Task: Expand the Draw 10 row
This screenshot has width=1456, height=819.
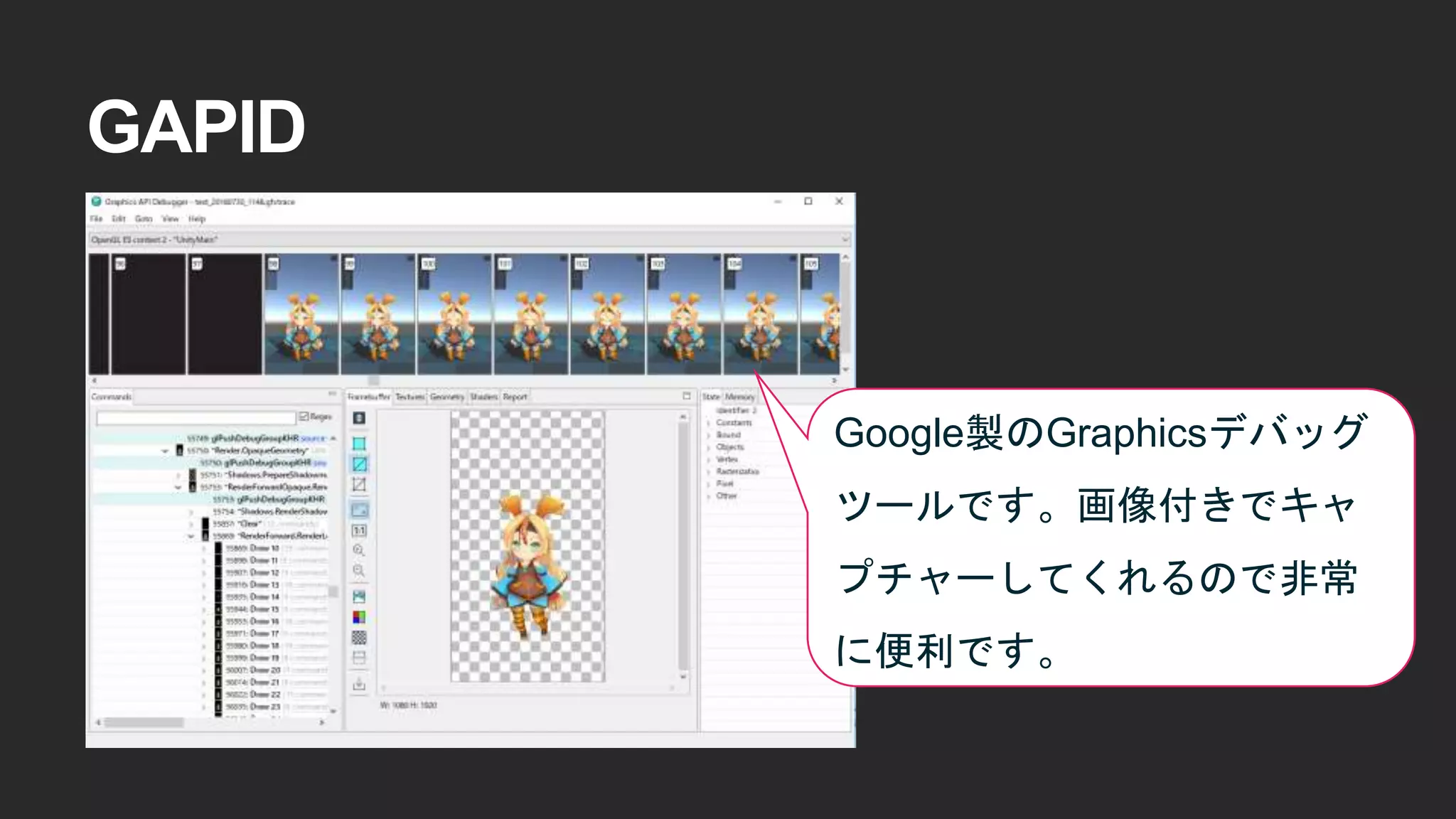Action: click(x=205, y=549)
